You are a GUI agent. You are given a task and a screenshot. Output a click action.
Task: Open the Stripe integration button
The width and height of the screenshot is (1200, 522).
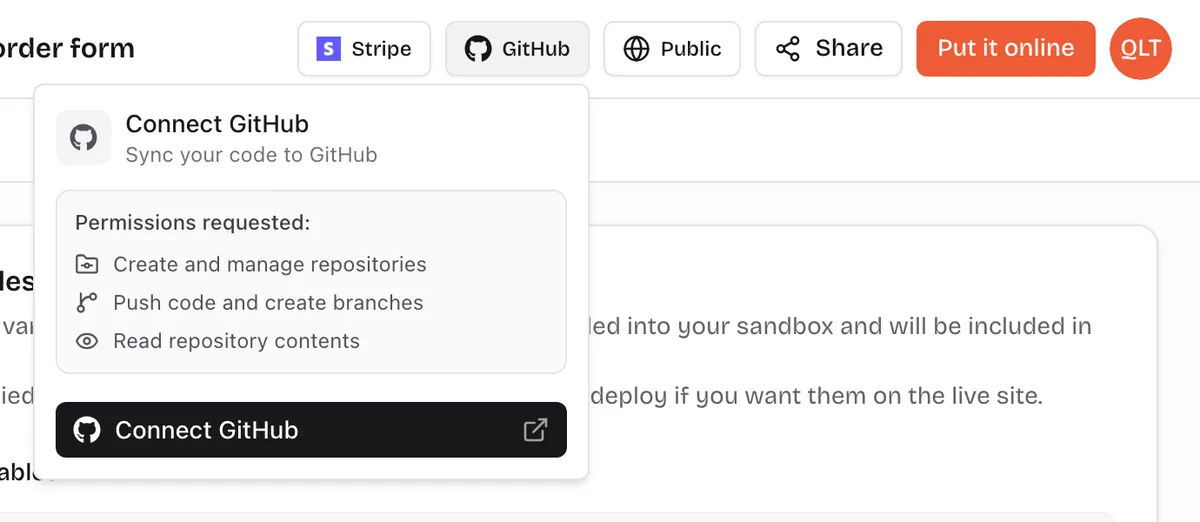[x=364, y=49]
